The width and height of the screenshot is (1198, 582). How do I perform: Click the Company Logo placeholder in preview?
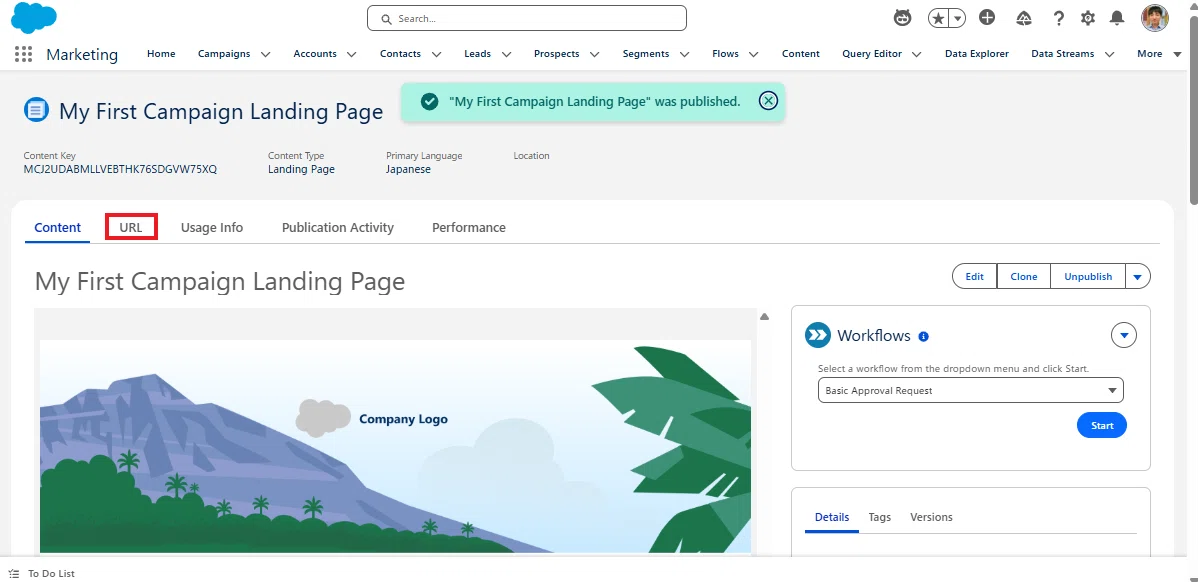click(372, 419)
